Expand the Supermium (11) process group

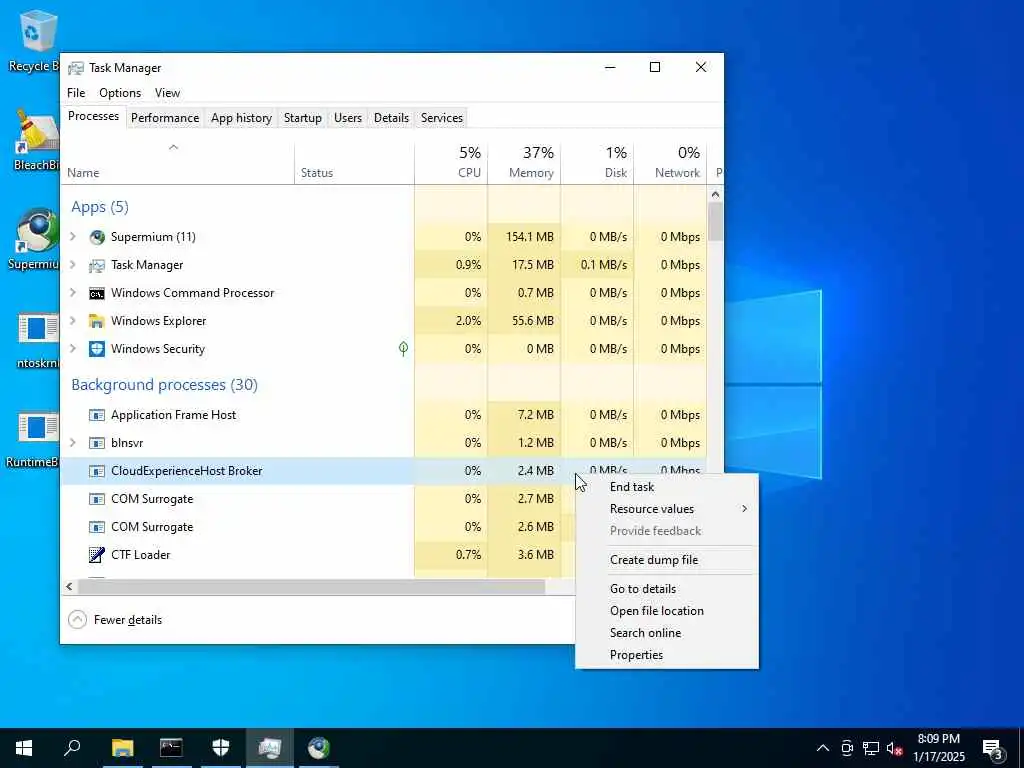tap(73, 236)
